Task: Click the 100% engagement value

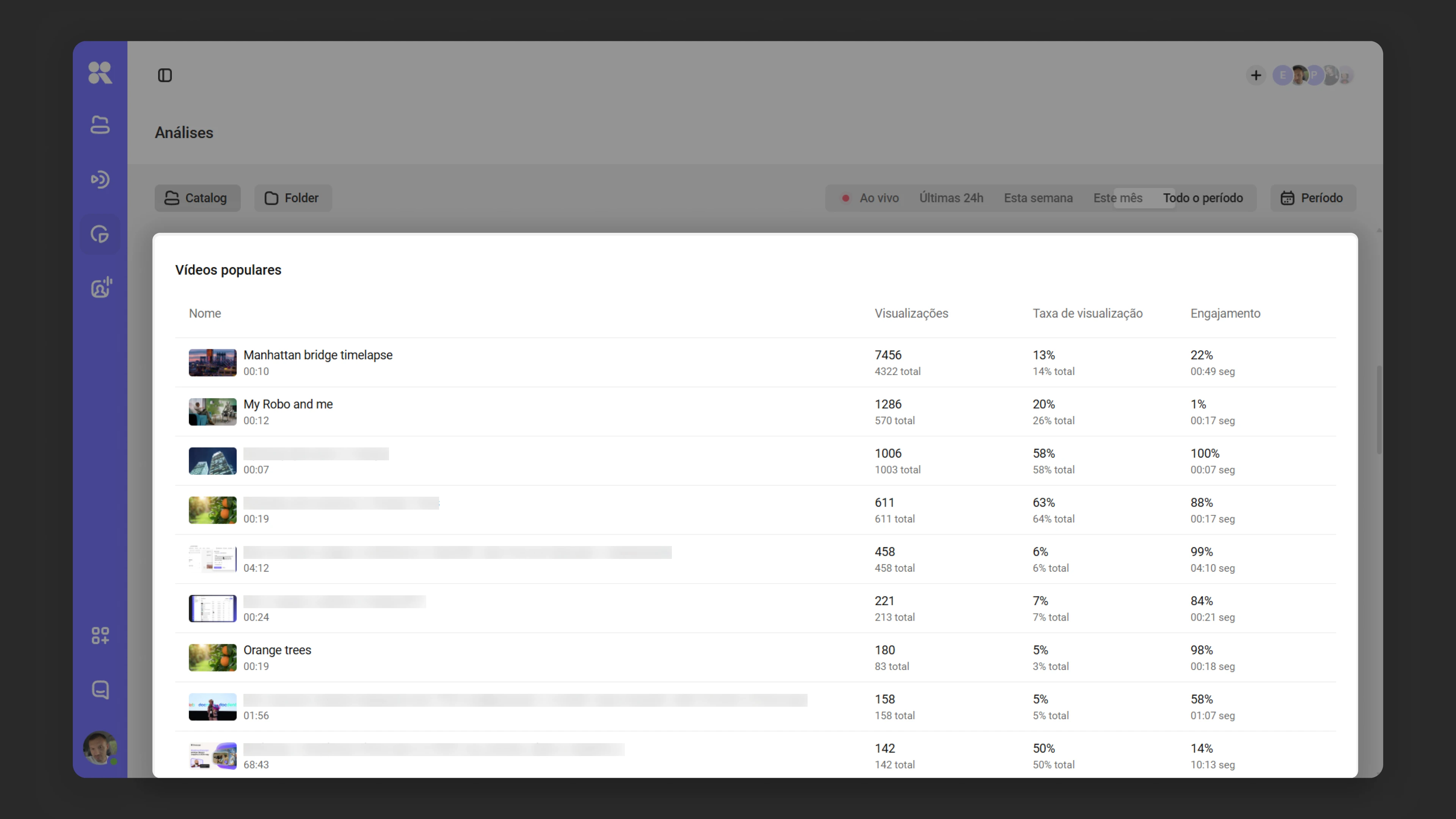Action: click(x=1205, y=453)
